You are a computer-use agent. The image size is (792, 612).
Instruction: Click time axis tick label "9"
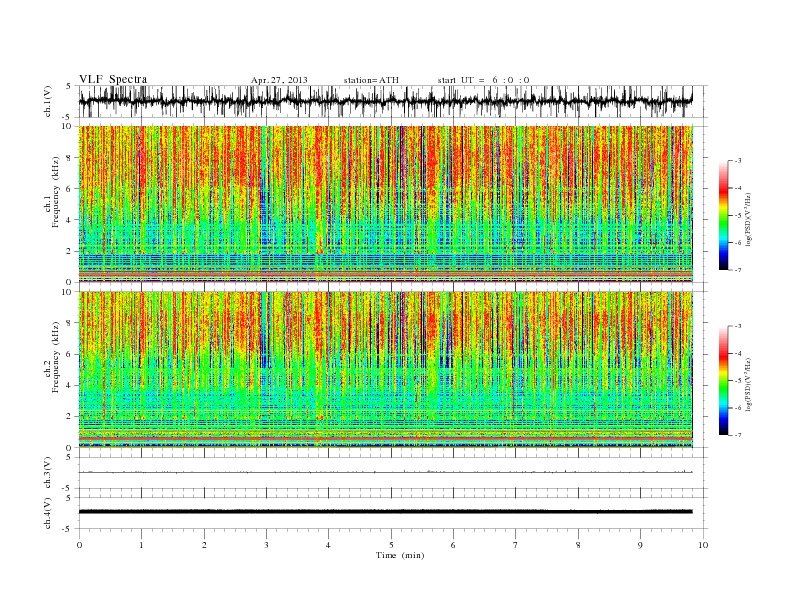[640, 545]
